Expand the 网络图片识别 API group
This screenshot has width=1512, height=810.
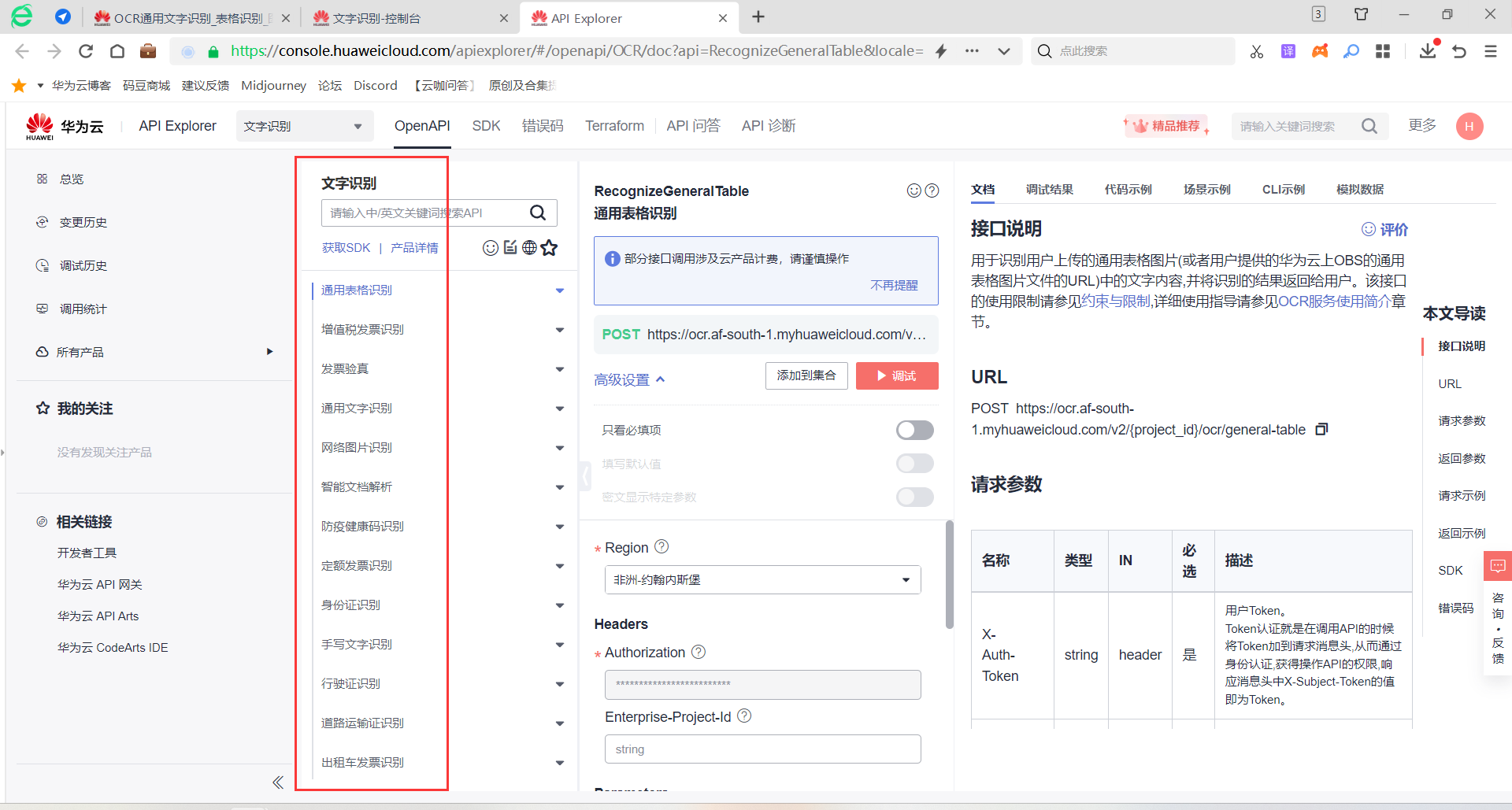click(560, 448)
